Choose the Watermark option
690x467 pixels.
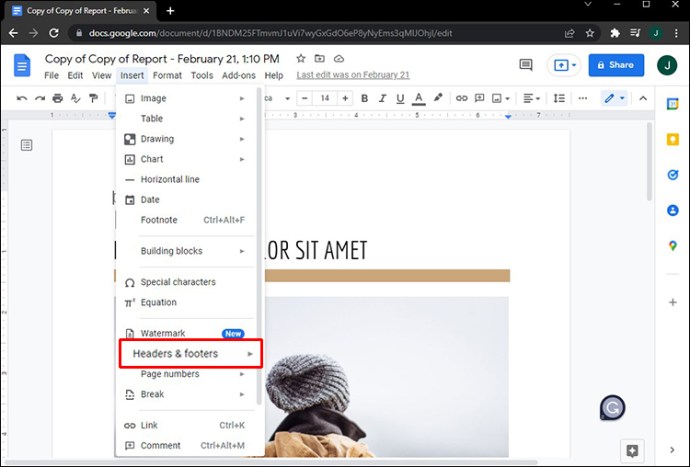(185, 333)
